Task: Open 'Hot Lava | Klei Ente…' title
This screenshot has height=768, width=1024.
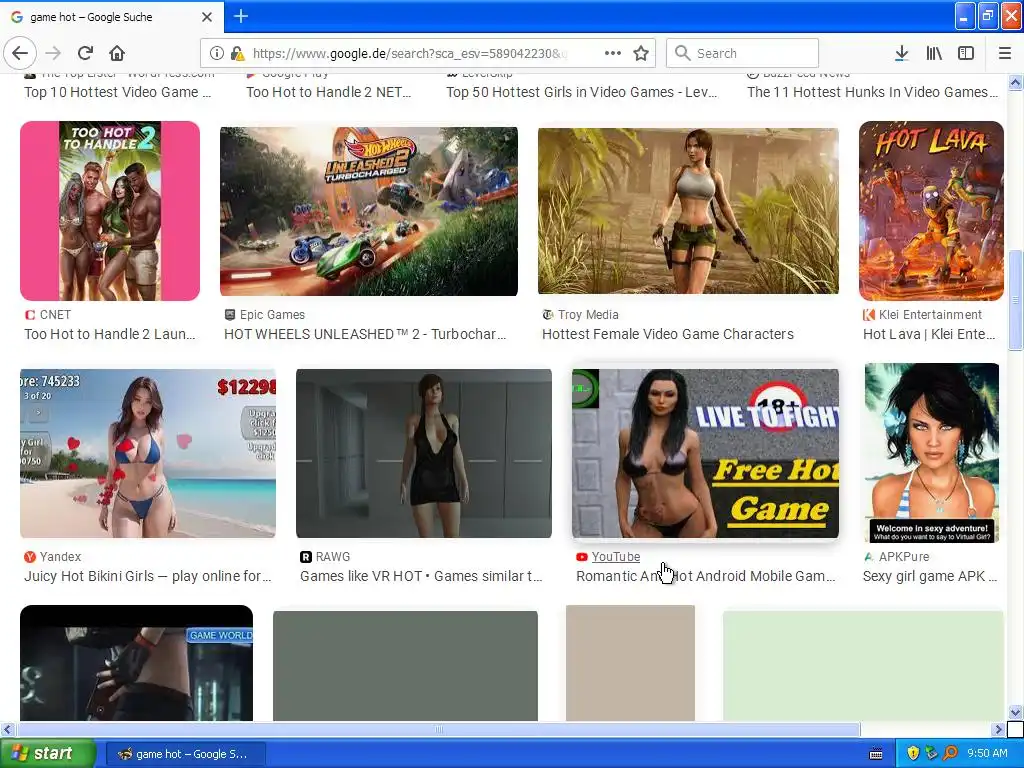Action: pos(929,334)
